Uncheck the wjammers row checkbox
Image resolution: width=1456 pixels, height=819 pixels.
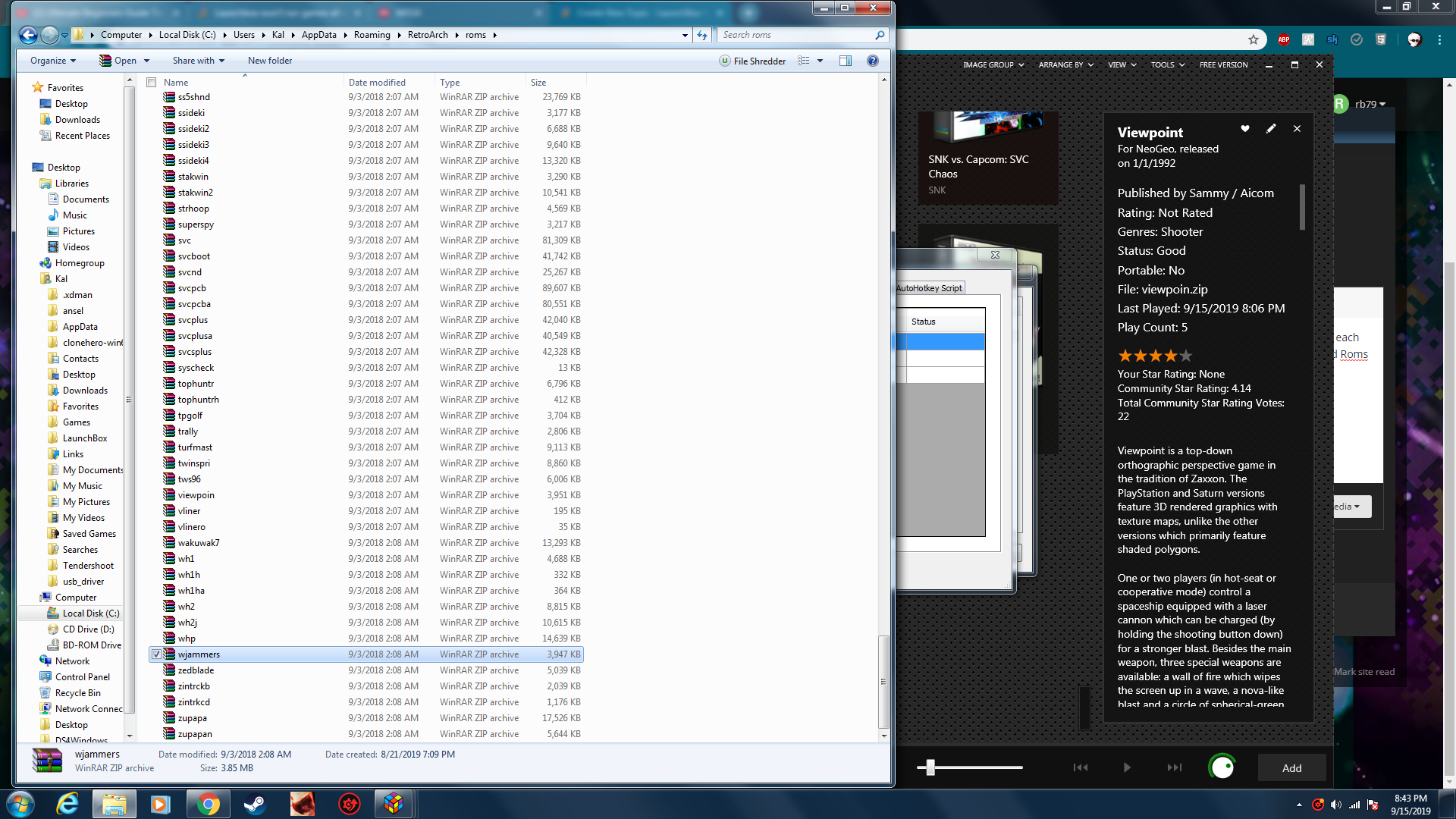click(156, 654)
